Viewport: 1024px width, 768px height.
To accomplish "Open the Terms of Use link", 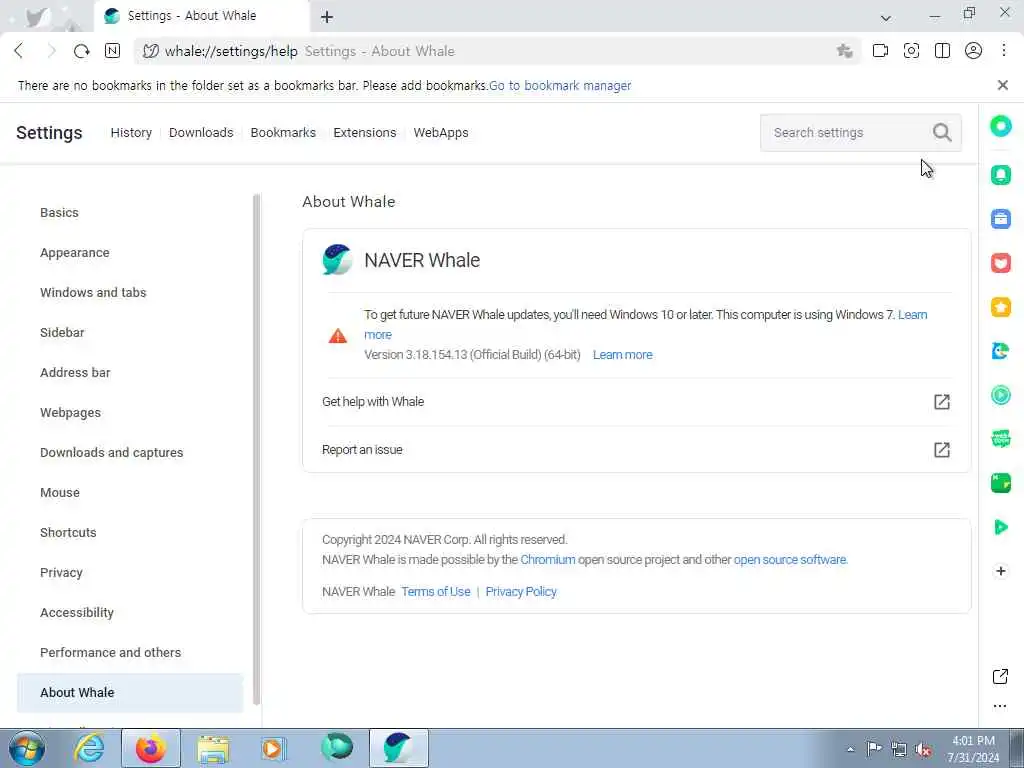I will [x=436, y=592].
